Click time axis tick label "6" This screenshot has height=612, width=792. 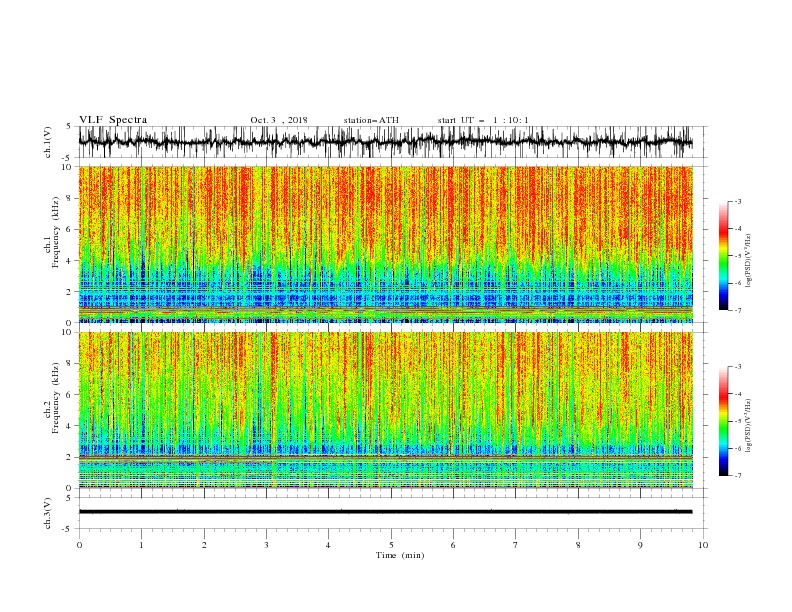coord(453,545)
